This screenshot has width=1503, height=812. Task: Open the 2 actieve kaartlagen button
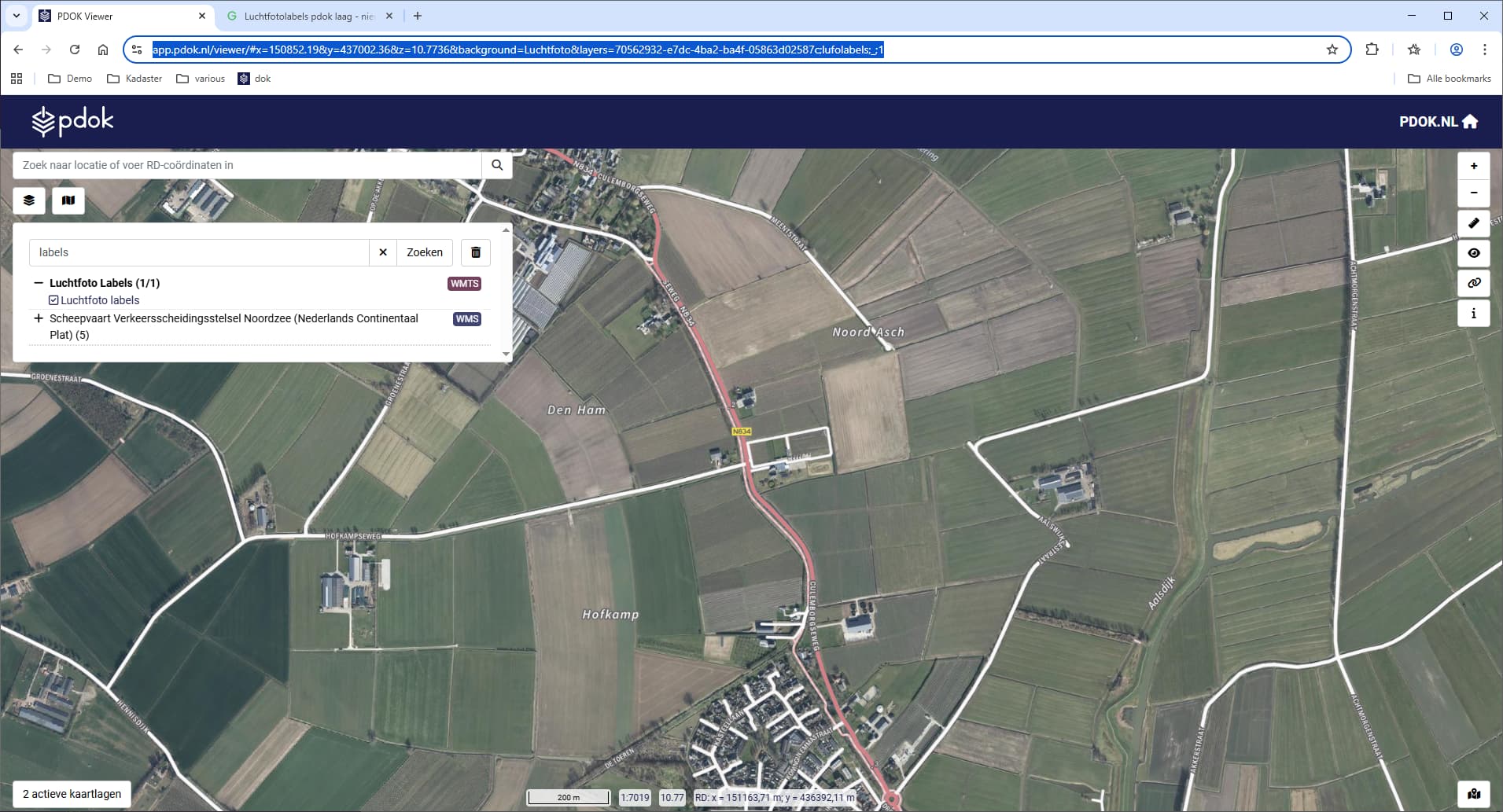click(x=72, y=794)
